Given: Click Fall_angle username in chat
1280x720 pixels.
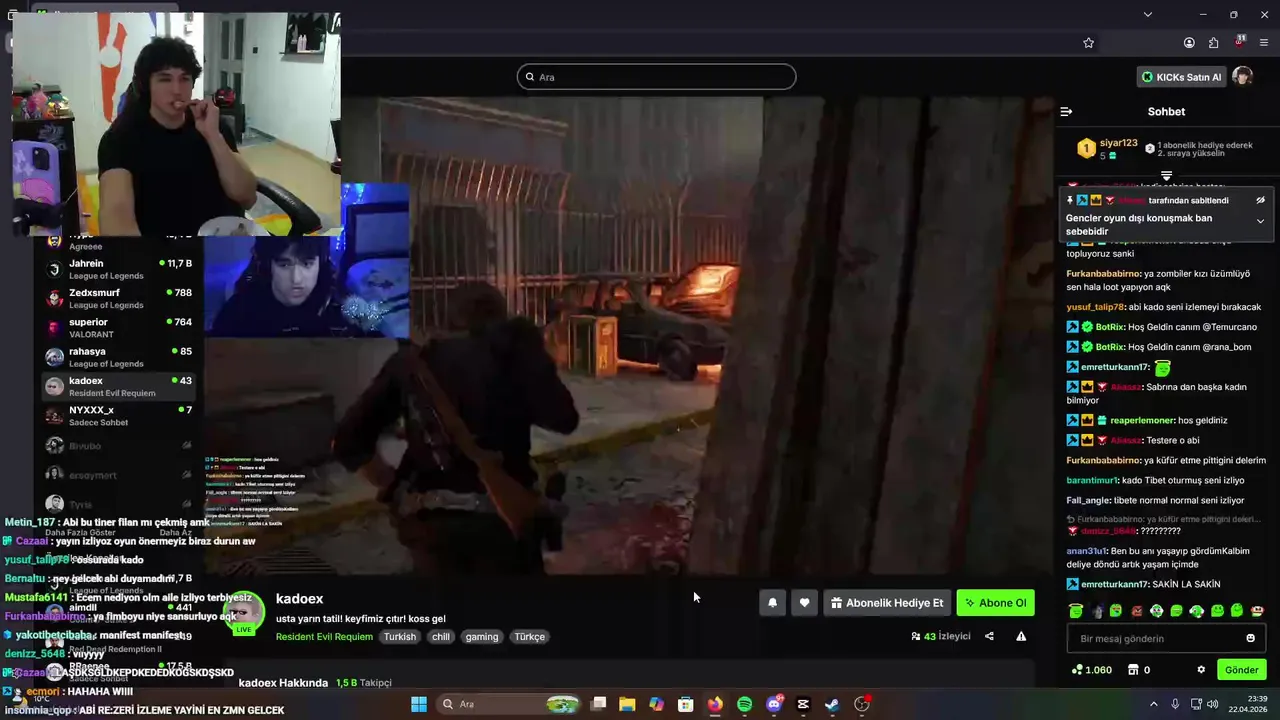Looking at the screenshot, I should pos(1088,500).
